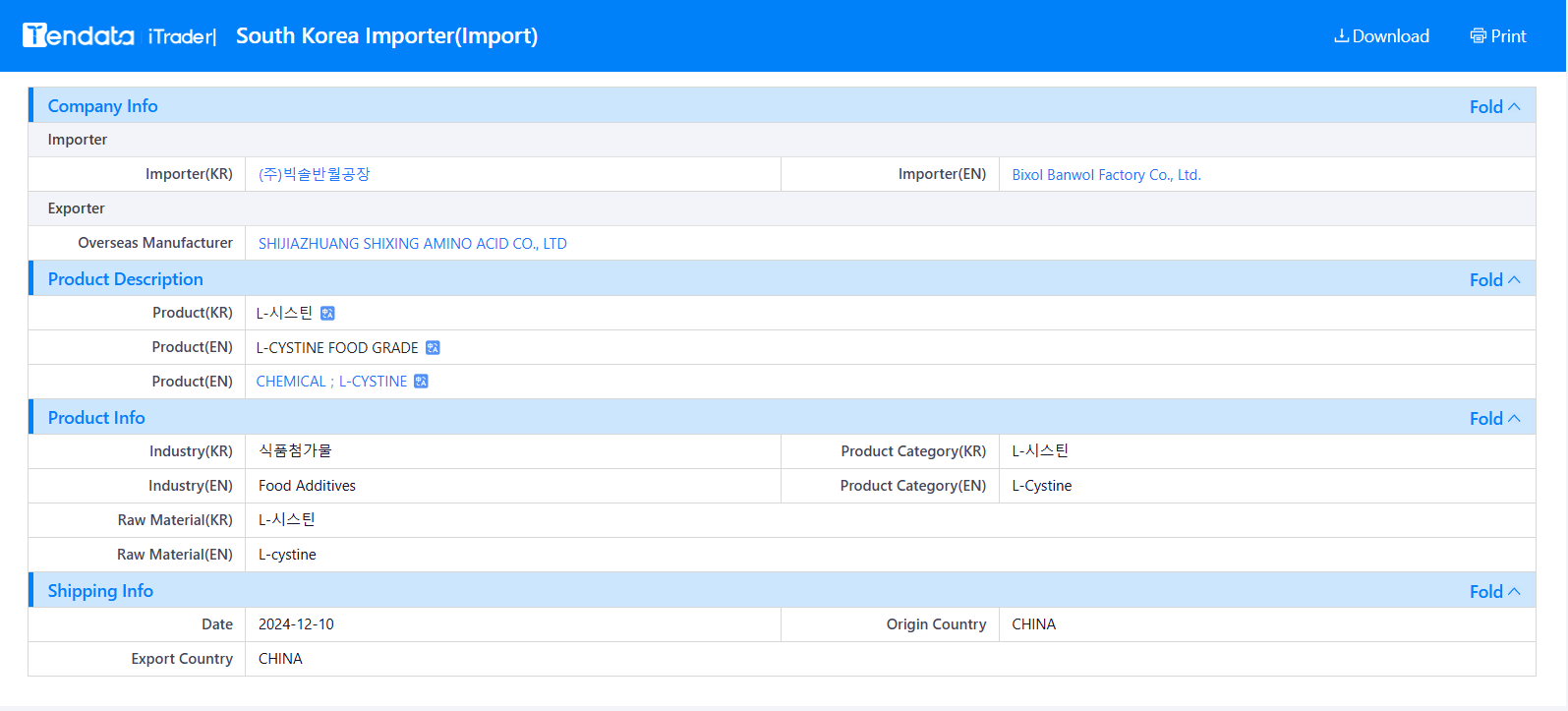This screenshot has width=1568, height=711.
Task: Click the Download icon in header
Action: pyautogui.click(x=1341, y=36)
